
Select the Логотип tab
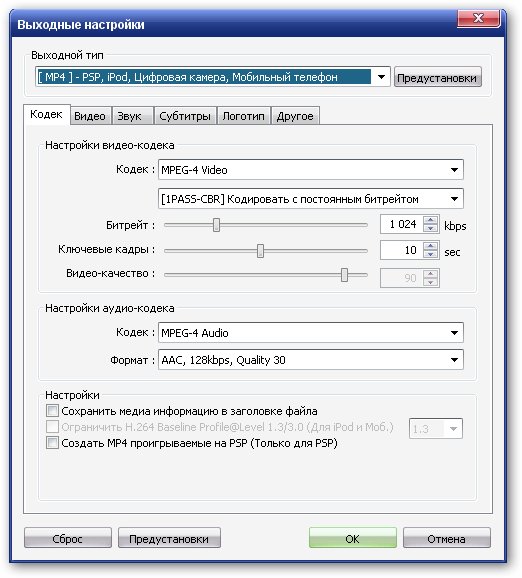click(x=244, y=116)
